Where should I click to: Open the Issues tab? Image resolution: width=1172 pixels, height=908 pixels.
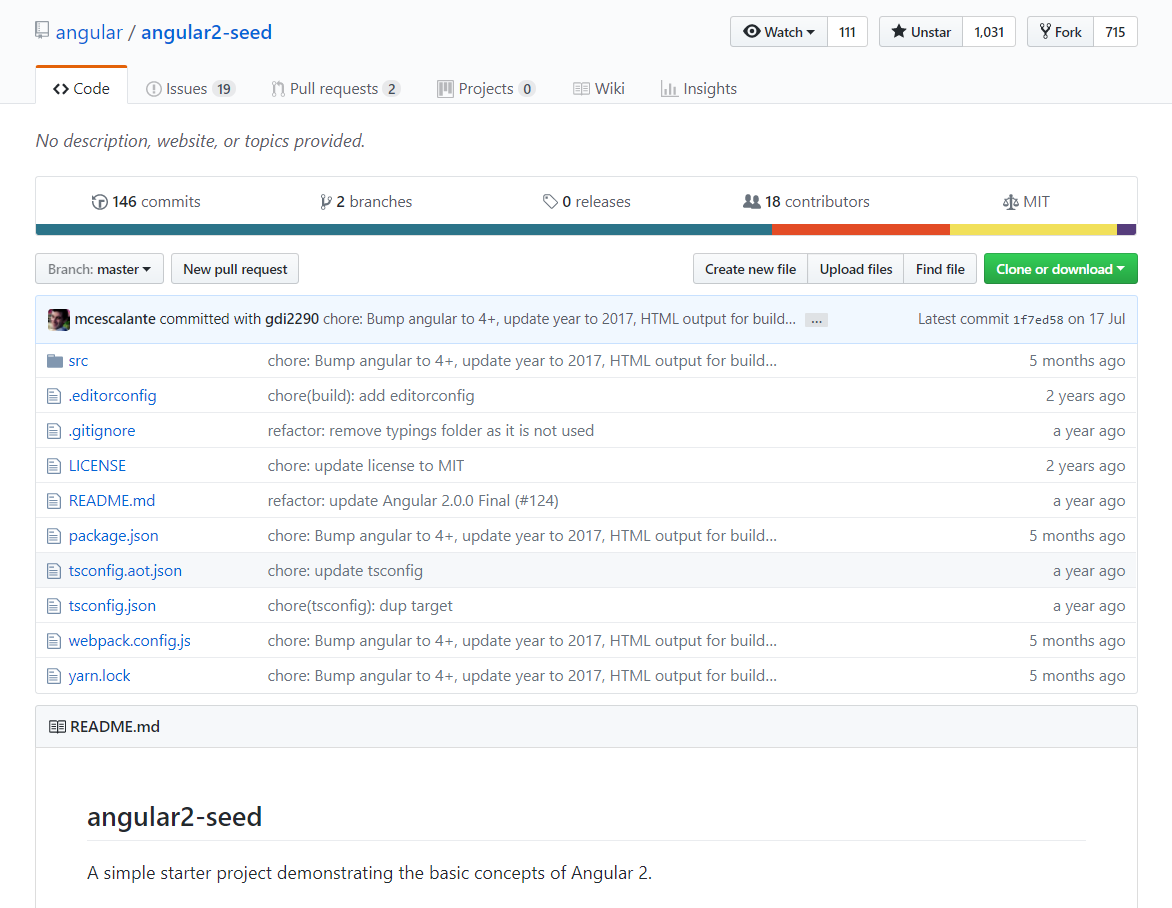[191, 88]
